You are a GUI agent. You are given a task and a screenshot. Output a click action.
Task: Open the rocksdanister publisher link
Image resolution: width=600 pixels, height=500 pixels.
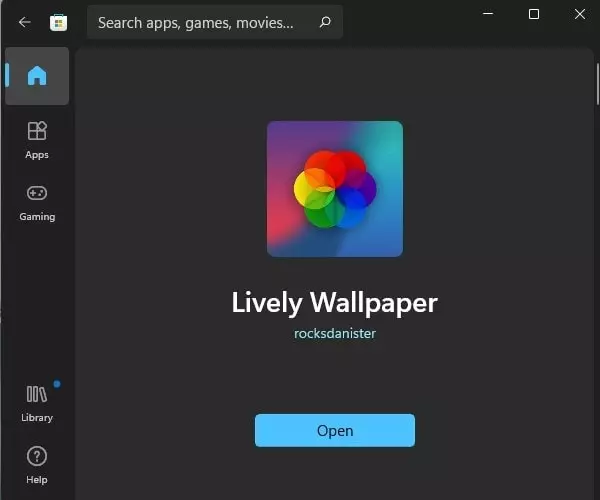point(335,333)
